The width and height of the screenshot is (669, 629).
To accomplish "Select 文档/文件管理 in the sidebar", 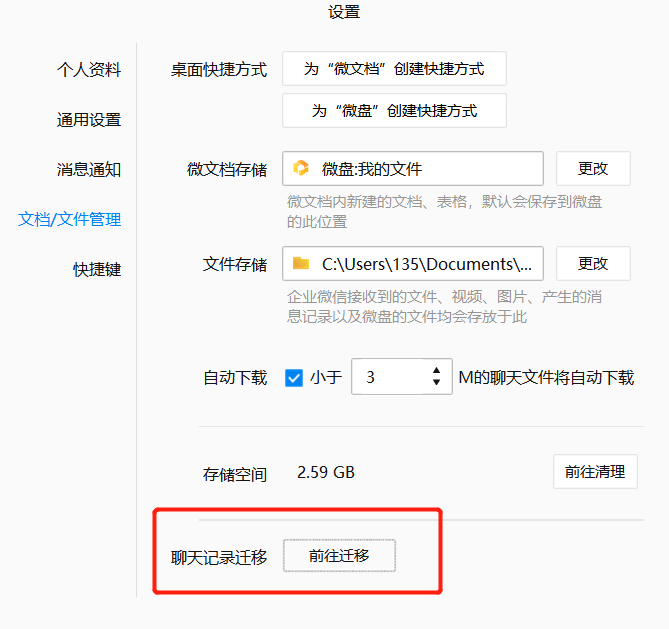I will (70, 219).
